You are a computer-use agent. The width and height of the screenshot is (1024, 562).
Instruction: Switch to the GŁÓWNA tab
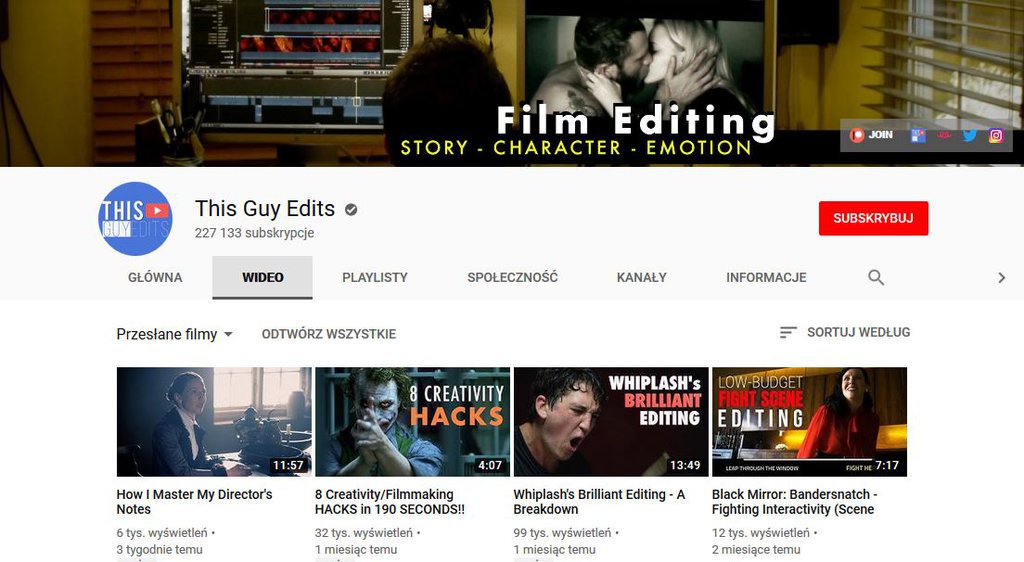click(x=155, y=277)
